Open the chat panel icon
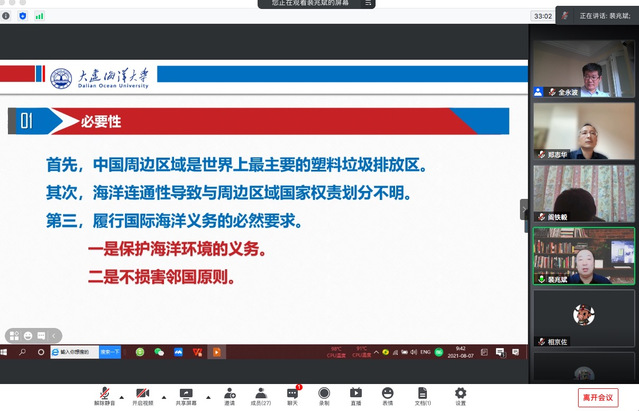639x411 pixels. pyautogui.click(x=293, y=392)
